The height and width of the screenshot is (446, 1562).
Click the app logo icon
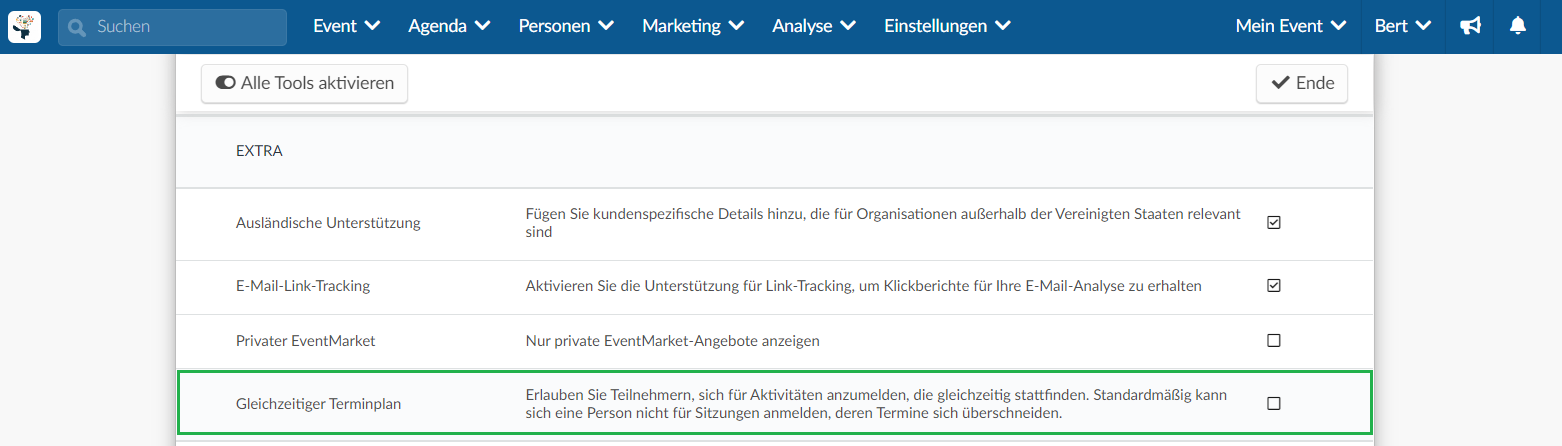click(x=24, y=27)
